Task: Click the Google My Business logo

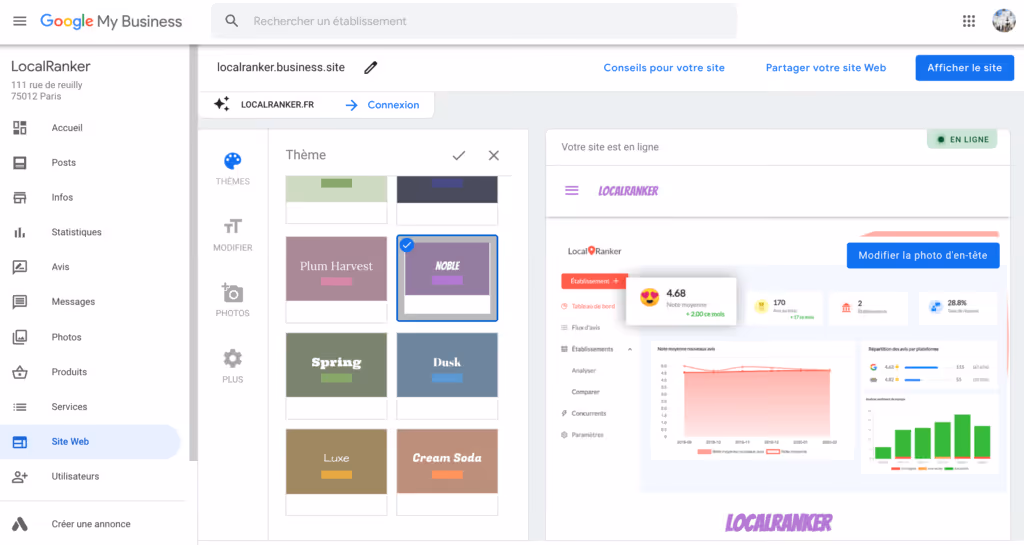Action: (x=111, y=21)
